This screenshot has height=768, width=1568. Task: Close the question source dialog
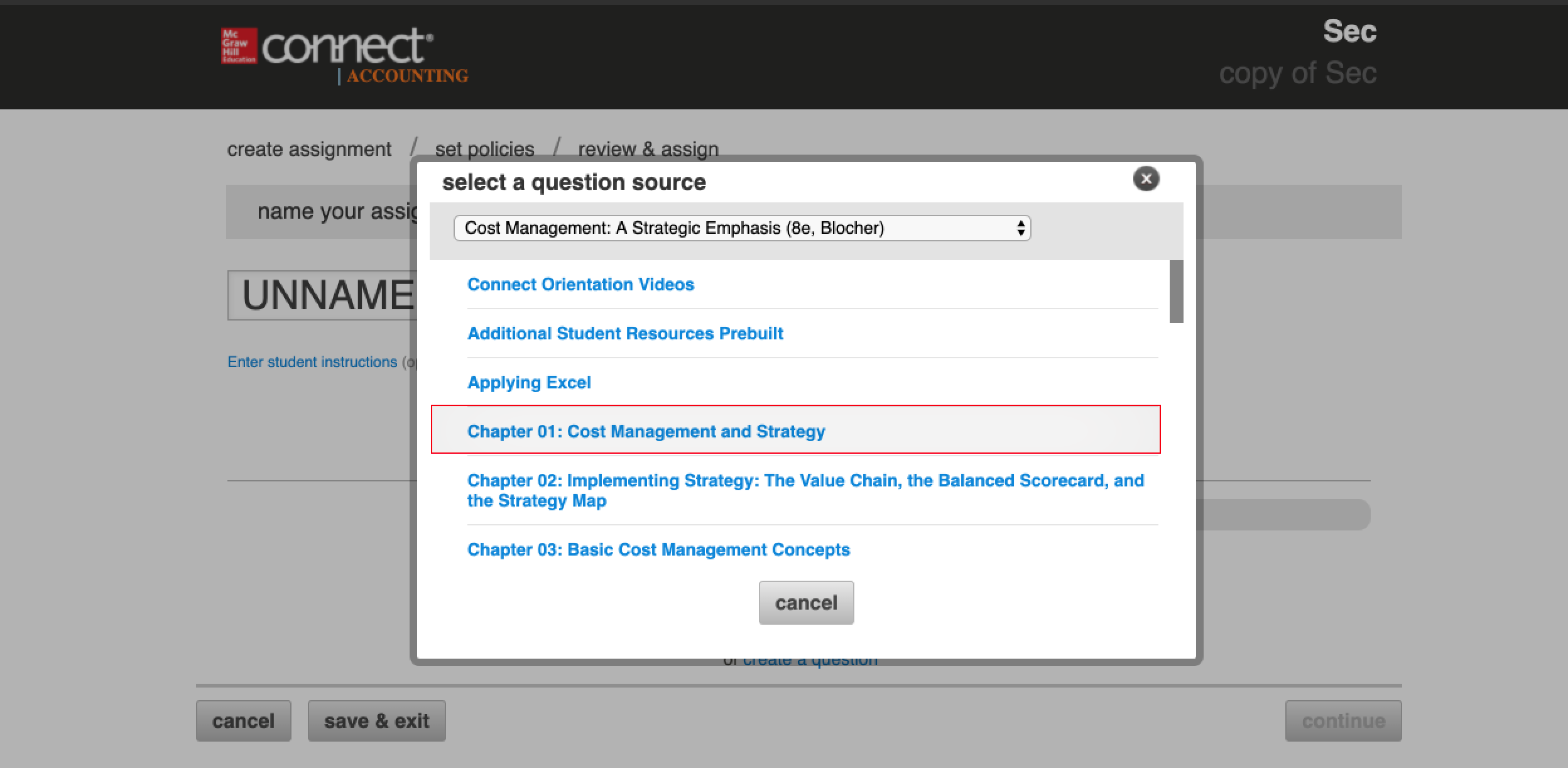(x=1146, y=179)
